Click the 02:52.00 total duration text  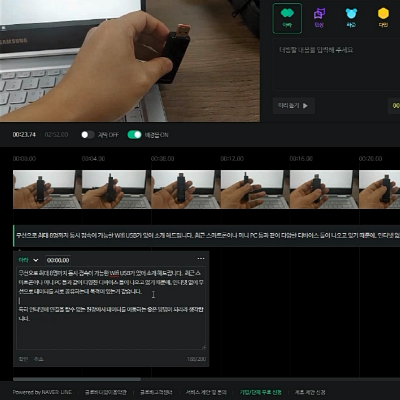pos(56,135)
